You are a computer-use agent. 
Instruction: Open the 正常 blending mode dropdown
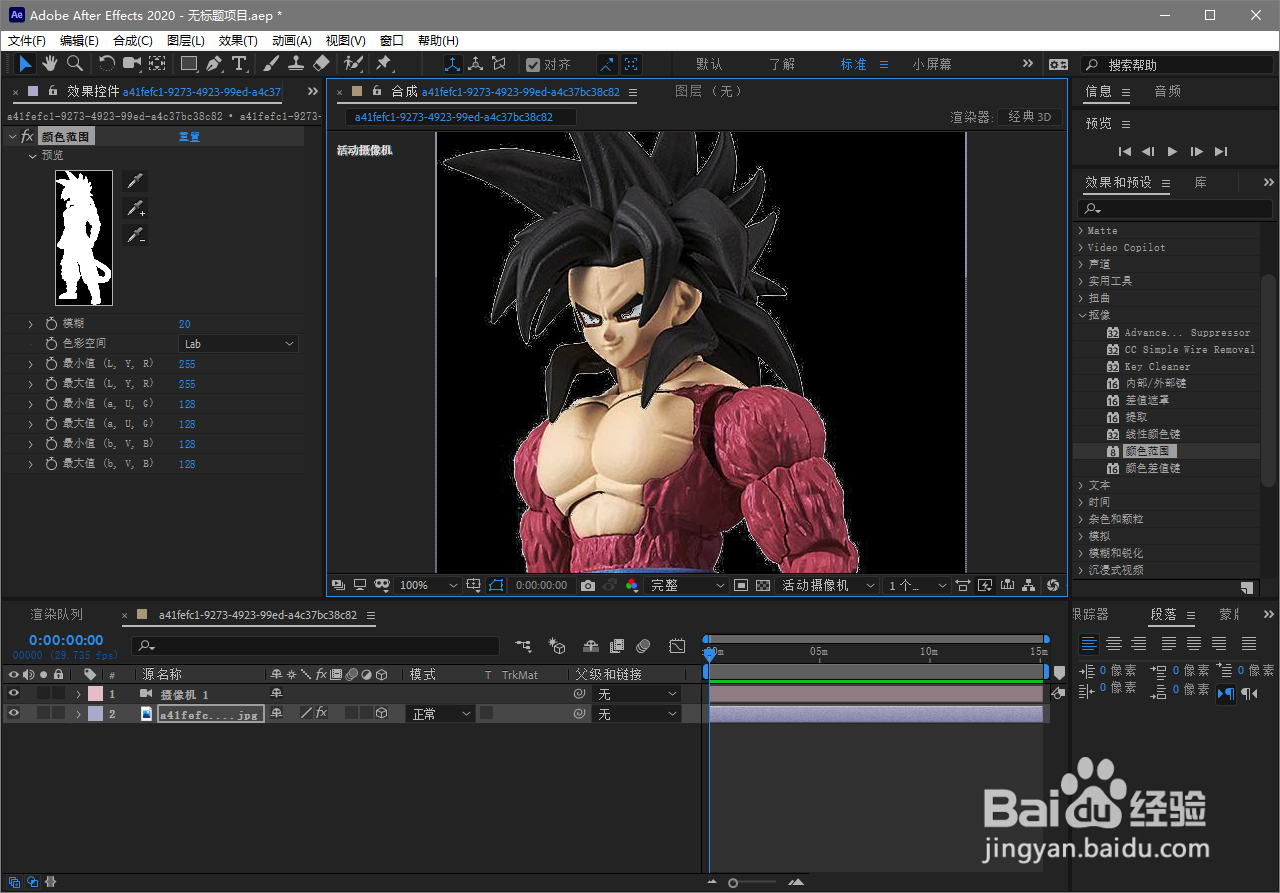point(440,714)
